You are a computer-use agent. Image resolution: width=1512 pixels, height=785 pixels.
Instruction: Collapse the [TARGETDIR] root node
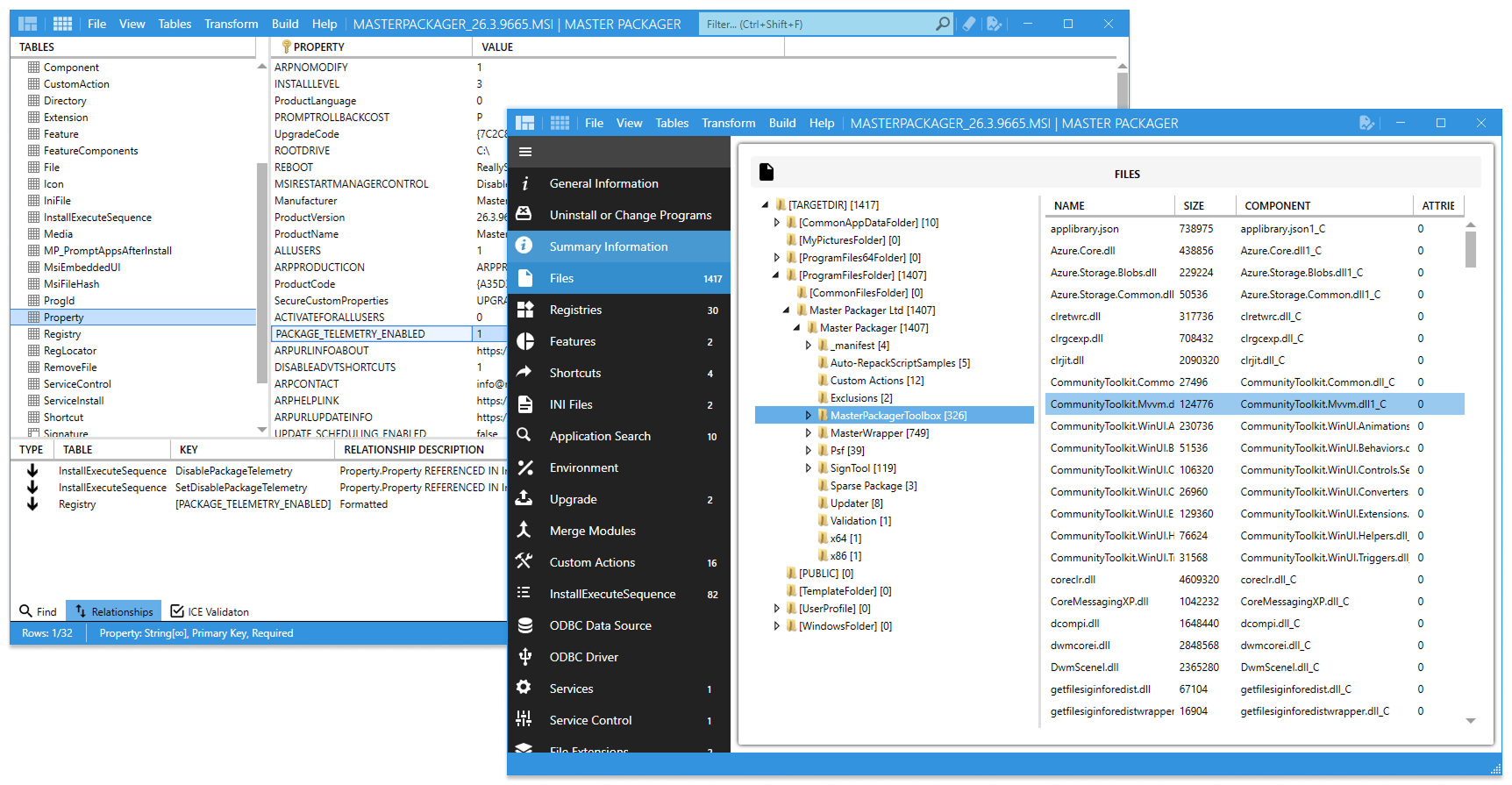[766, 205]
